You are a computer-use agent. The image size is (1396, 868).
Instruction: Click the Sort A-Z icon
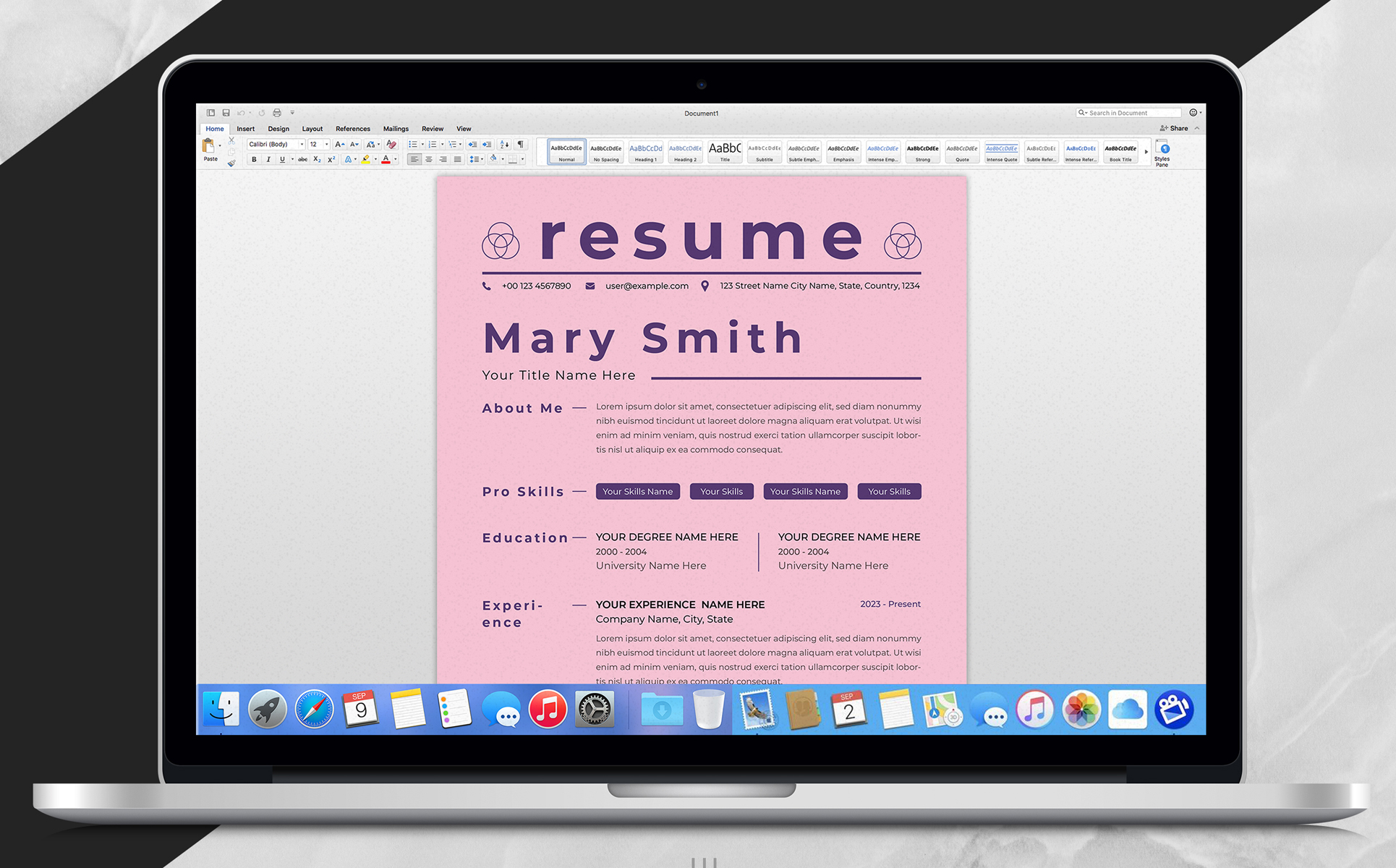point(504,145)
